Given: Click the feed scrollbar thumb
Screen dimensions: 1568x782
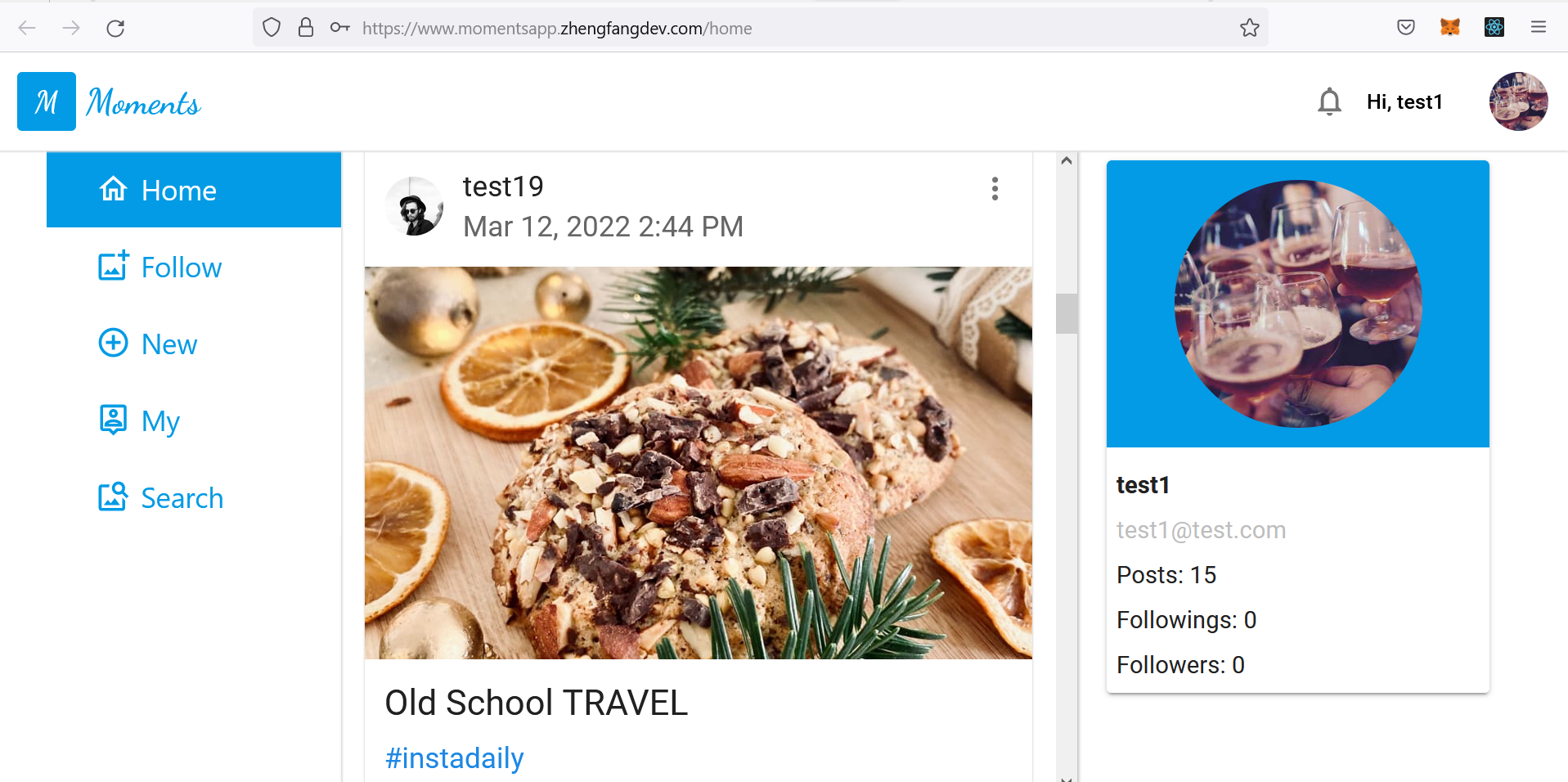Looking at the screenshot, I should point(1066,313).
